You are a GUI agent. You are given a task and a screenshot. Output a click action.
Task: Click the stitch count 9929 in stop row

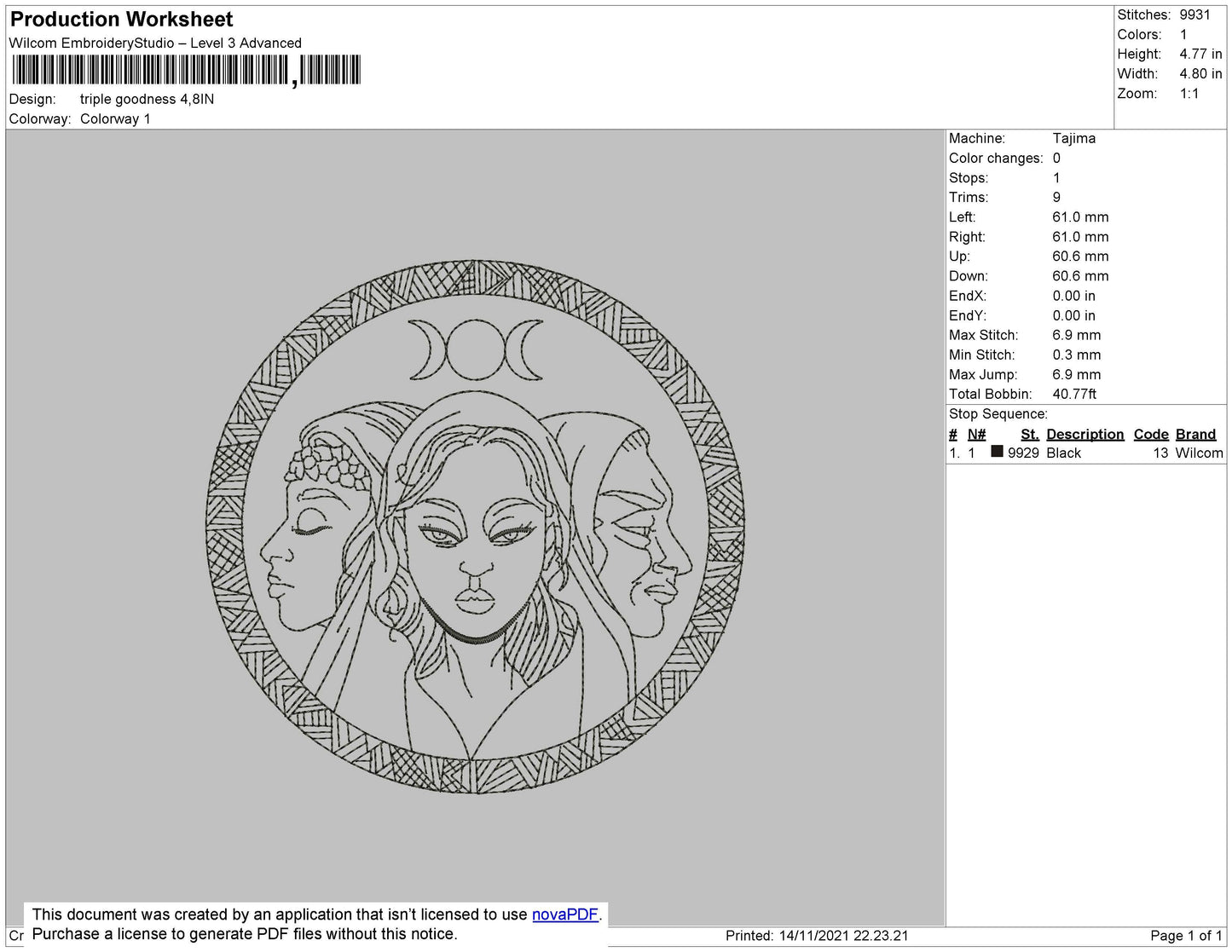point(1023,453)
